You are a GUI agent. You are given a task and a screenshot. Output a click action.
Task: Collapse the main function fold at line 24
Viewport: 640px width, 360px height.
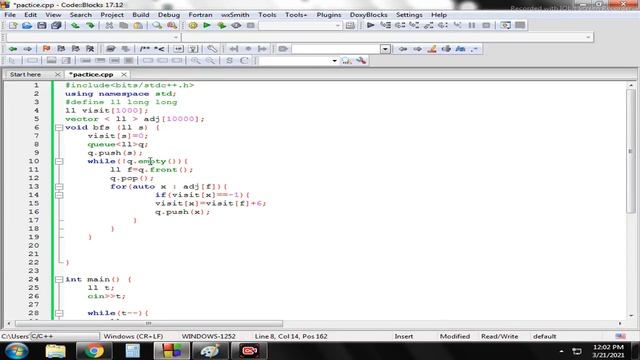click(x=59, y=280)
